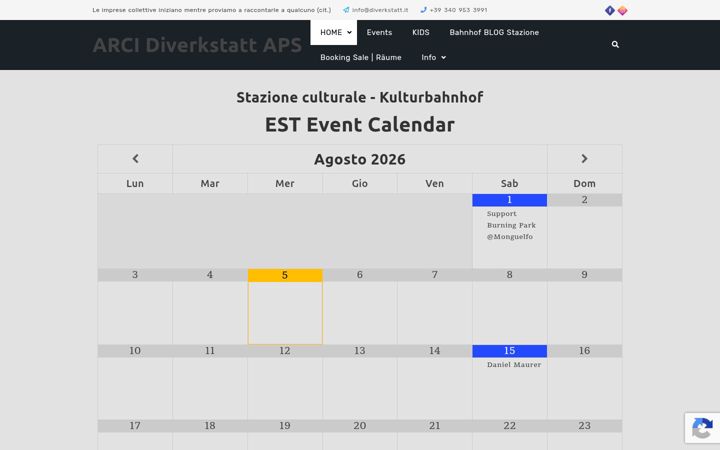720x450 pixels.
Task: Select day 20 in calendar
Action: coord(360,426)
